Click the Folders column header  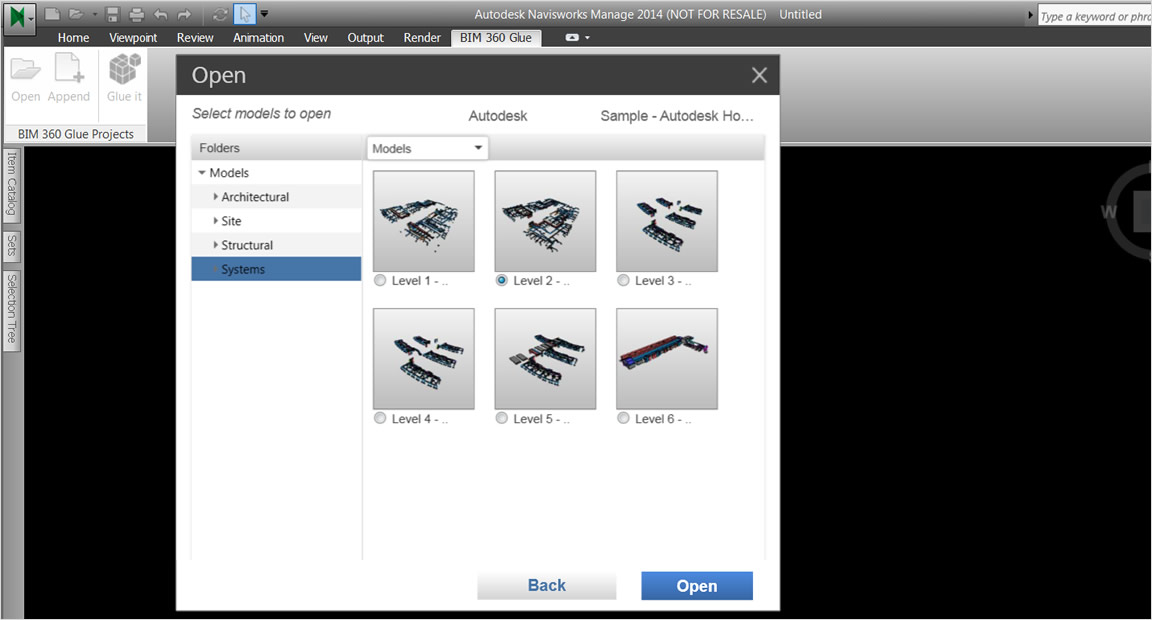tap(276, 148)
